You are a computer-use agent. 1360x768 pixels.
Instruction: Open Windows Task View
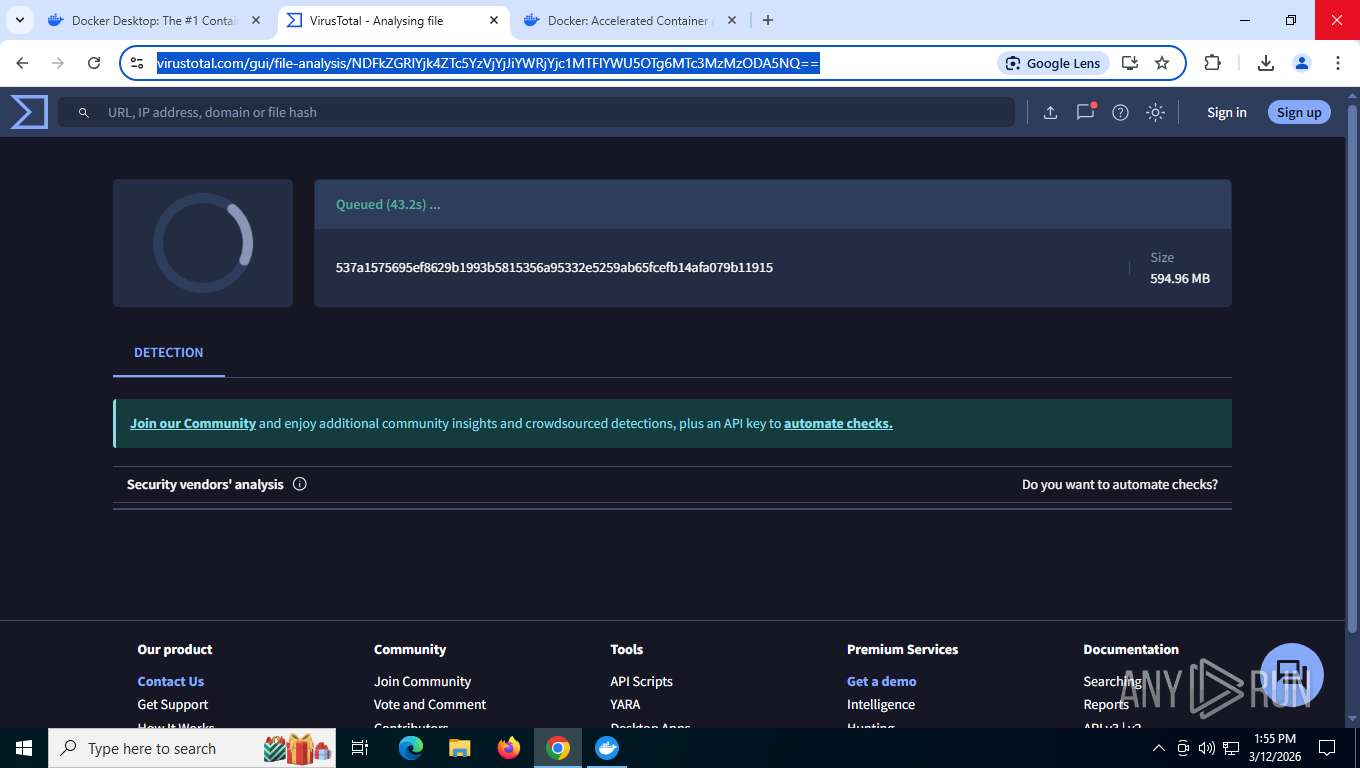(360, 748)
